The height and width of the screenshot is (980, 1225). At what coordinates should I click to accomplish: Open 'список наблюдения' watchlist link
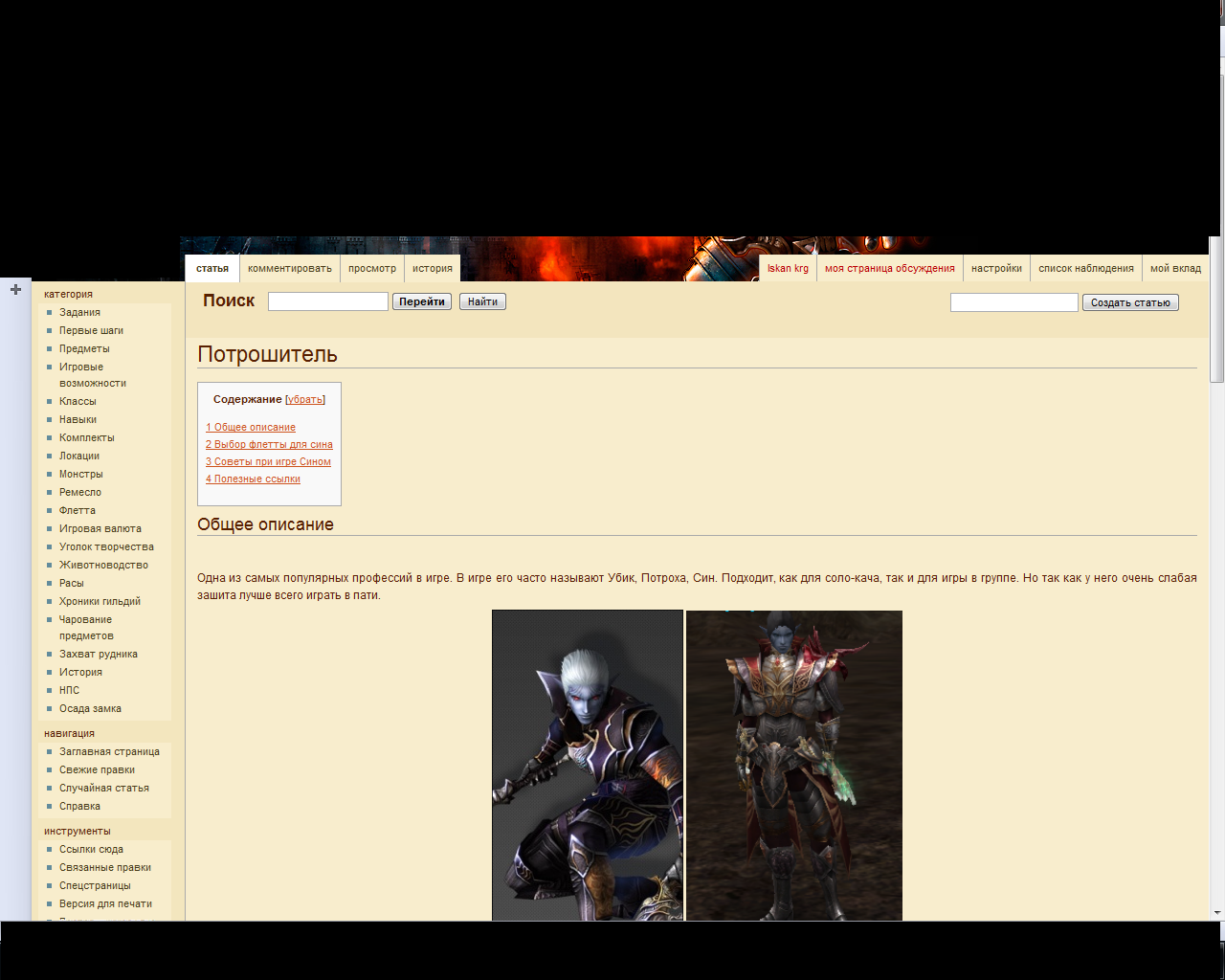1086,268
